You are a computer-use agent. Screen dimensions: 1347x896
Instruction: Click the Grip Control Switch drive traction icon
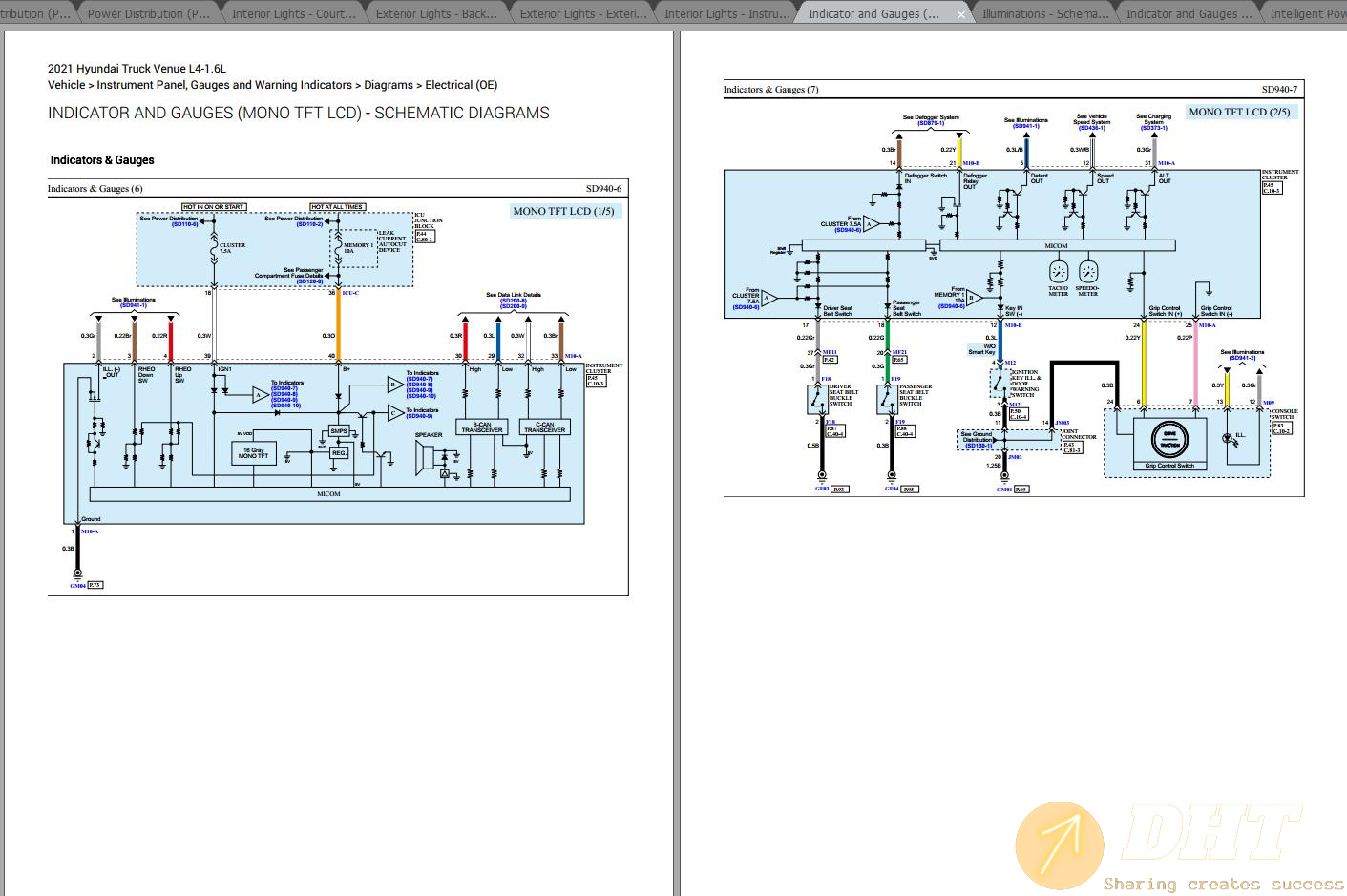pyautogui.click(x=1169, y=440)
